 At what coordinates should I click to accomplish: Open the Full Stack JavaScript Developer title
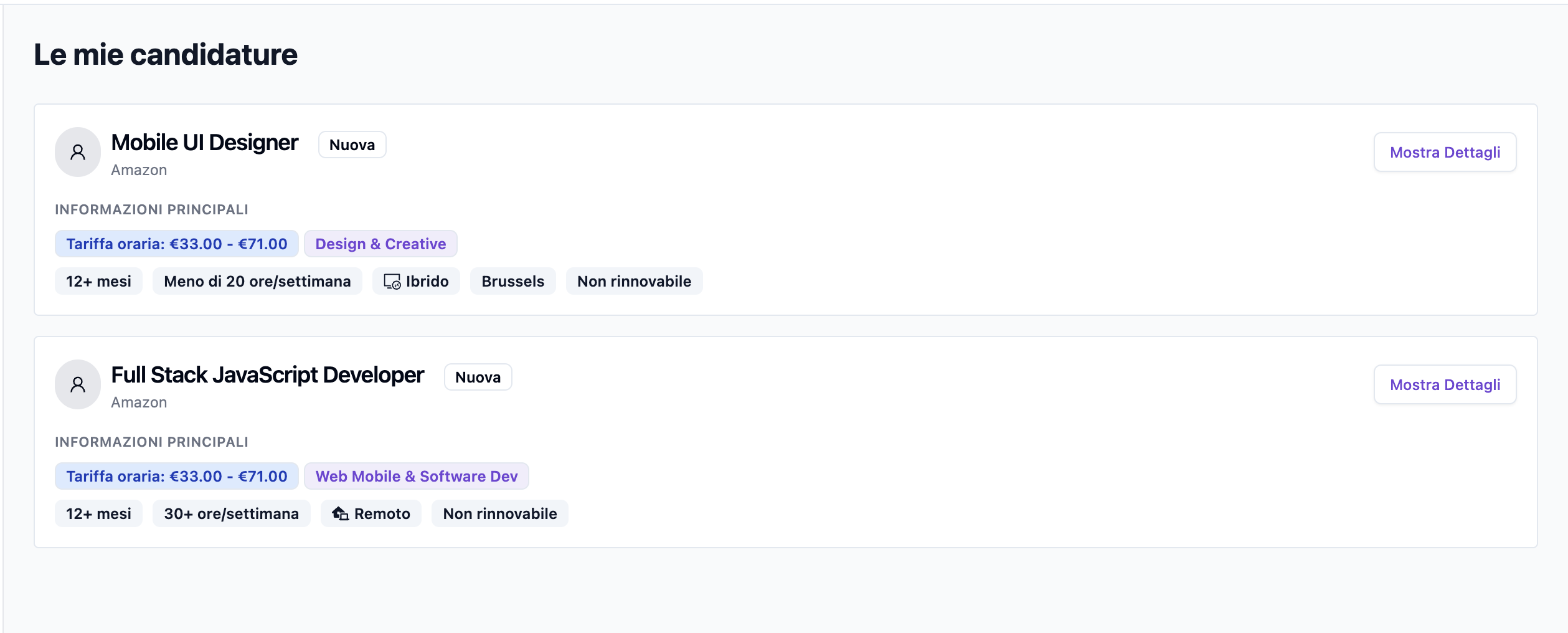(267, 375)
